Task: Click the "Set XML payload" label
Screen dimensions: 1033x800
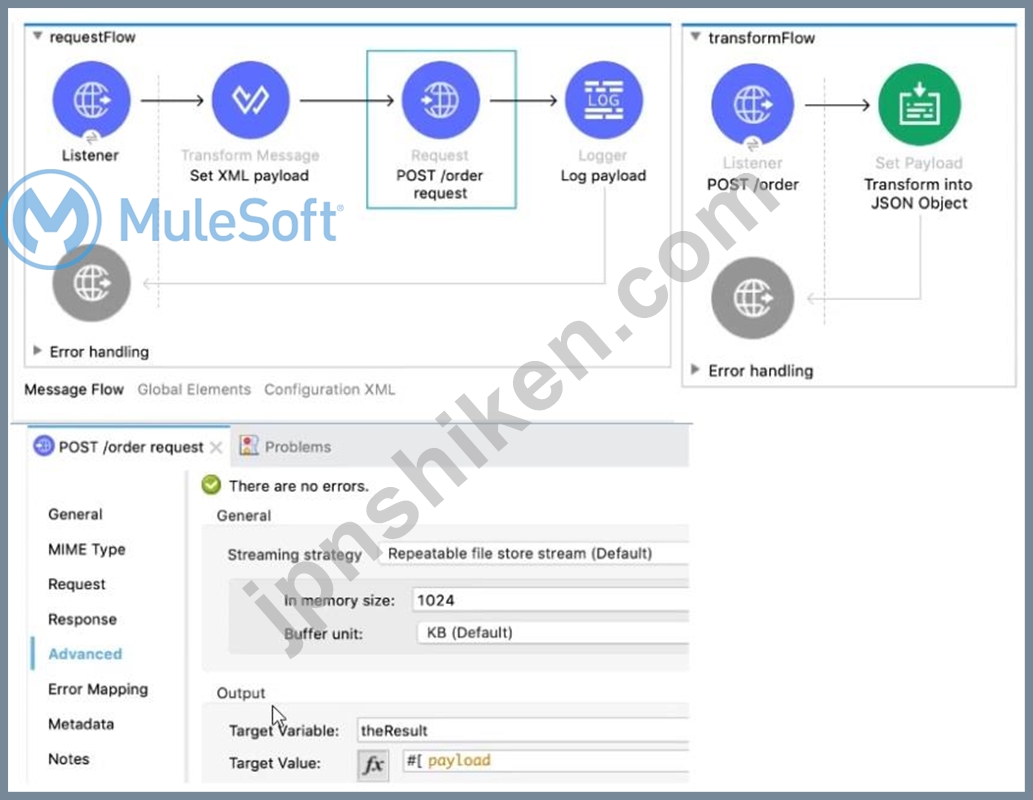Action: (x=249, y=175)
